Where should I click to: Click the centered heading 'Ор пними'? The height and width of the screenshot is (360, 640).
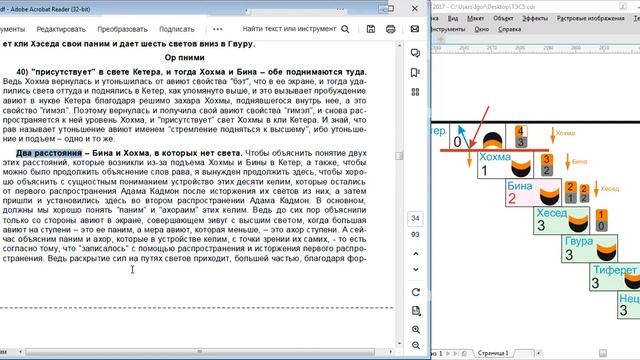184,58
